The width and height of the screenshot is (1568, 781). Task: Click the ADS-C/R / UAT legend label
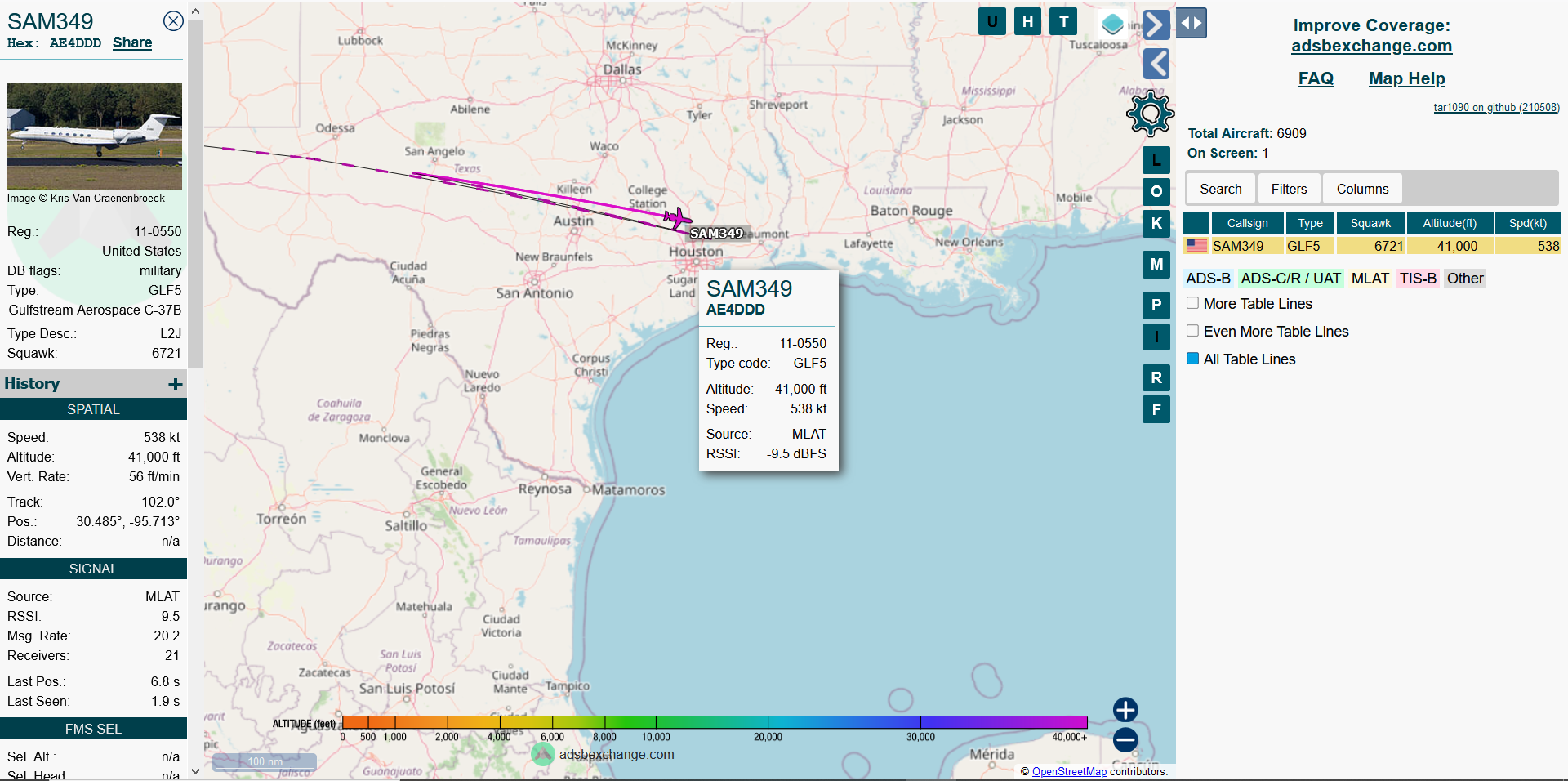1290,279
